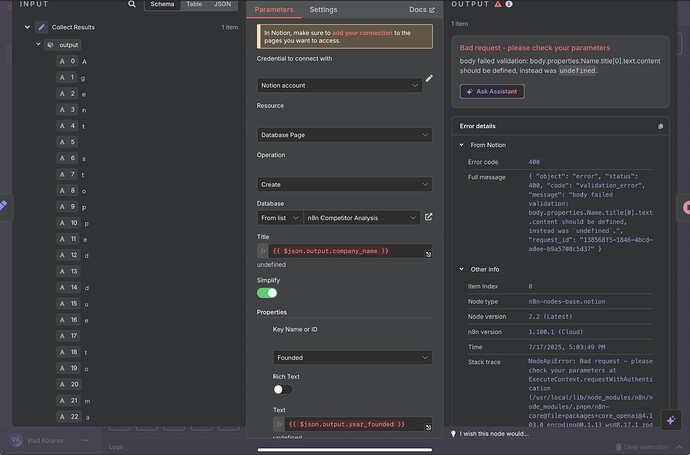This screenshot has width=690, height=455.
Task: Switch input view to Schema
Action: click(162, 4)
